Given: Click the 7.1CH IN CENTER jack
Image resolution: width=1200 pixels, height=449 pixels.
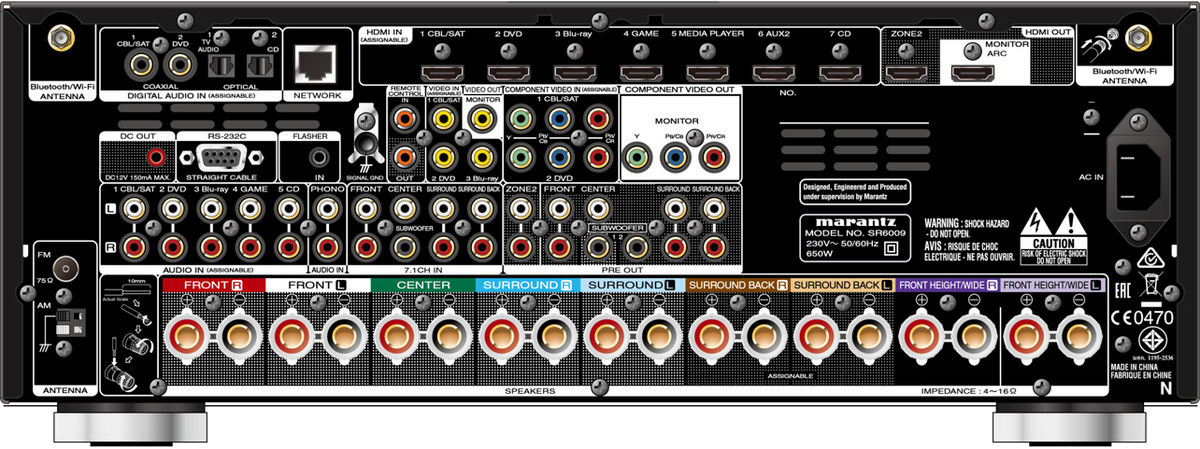Looking at the screenshot, I should (405, 209).
